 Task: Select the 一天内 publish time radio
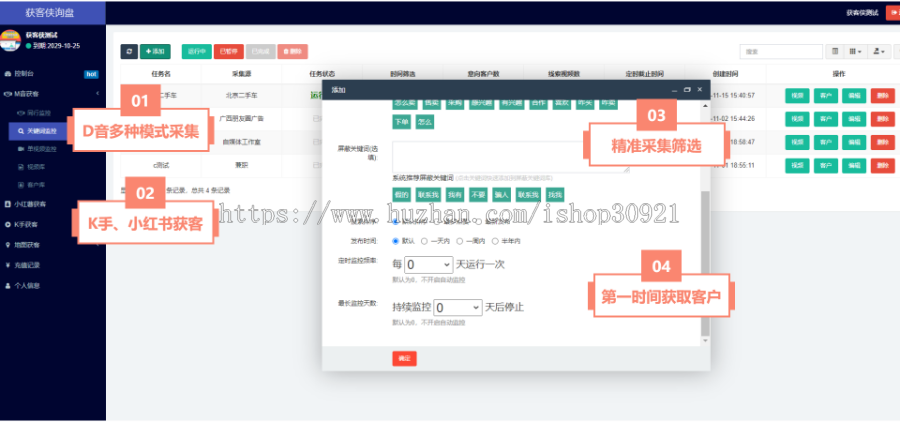[x=425, y=241]
